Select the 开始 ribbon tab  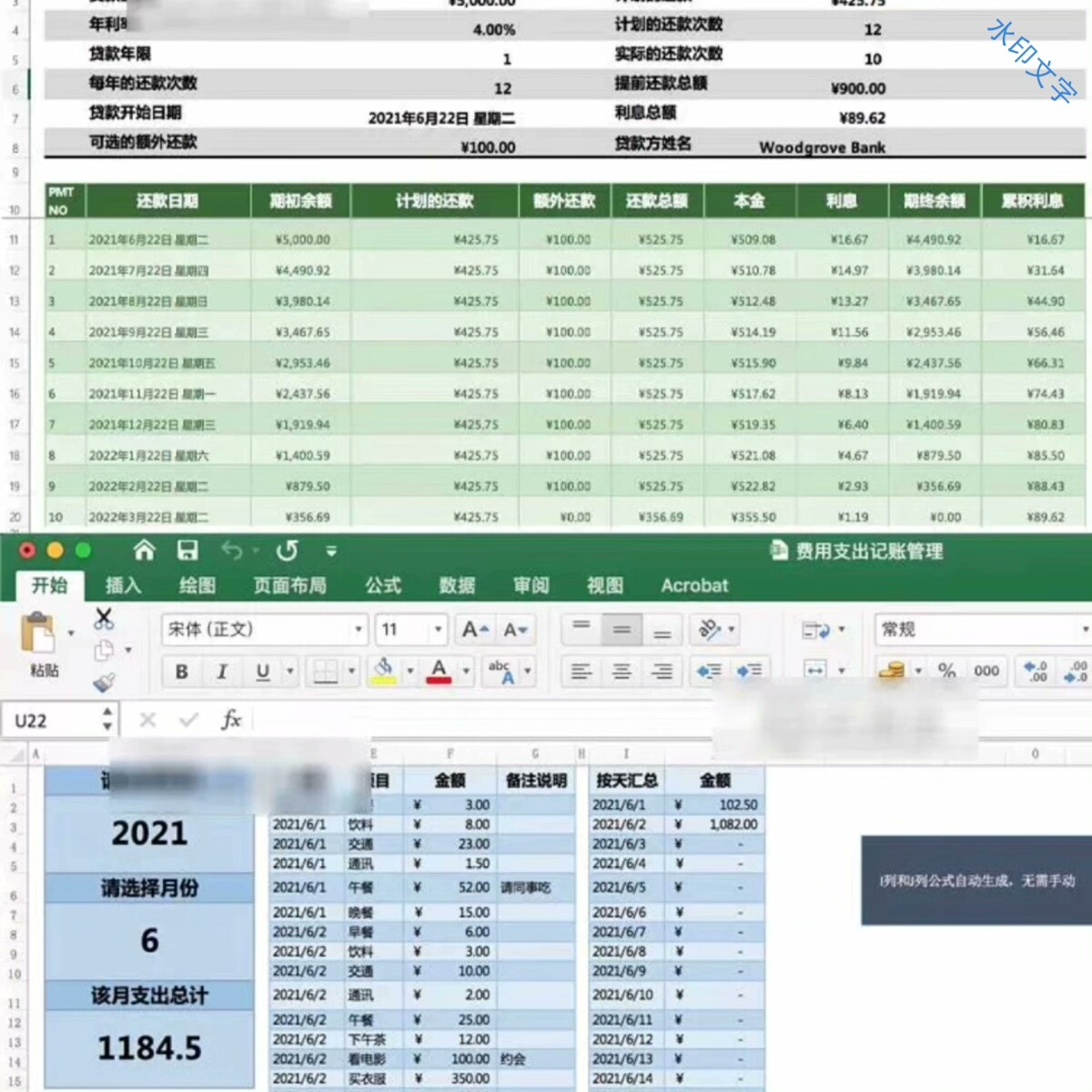(x=50, y=585)
